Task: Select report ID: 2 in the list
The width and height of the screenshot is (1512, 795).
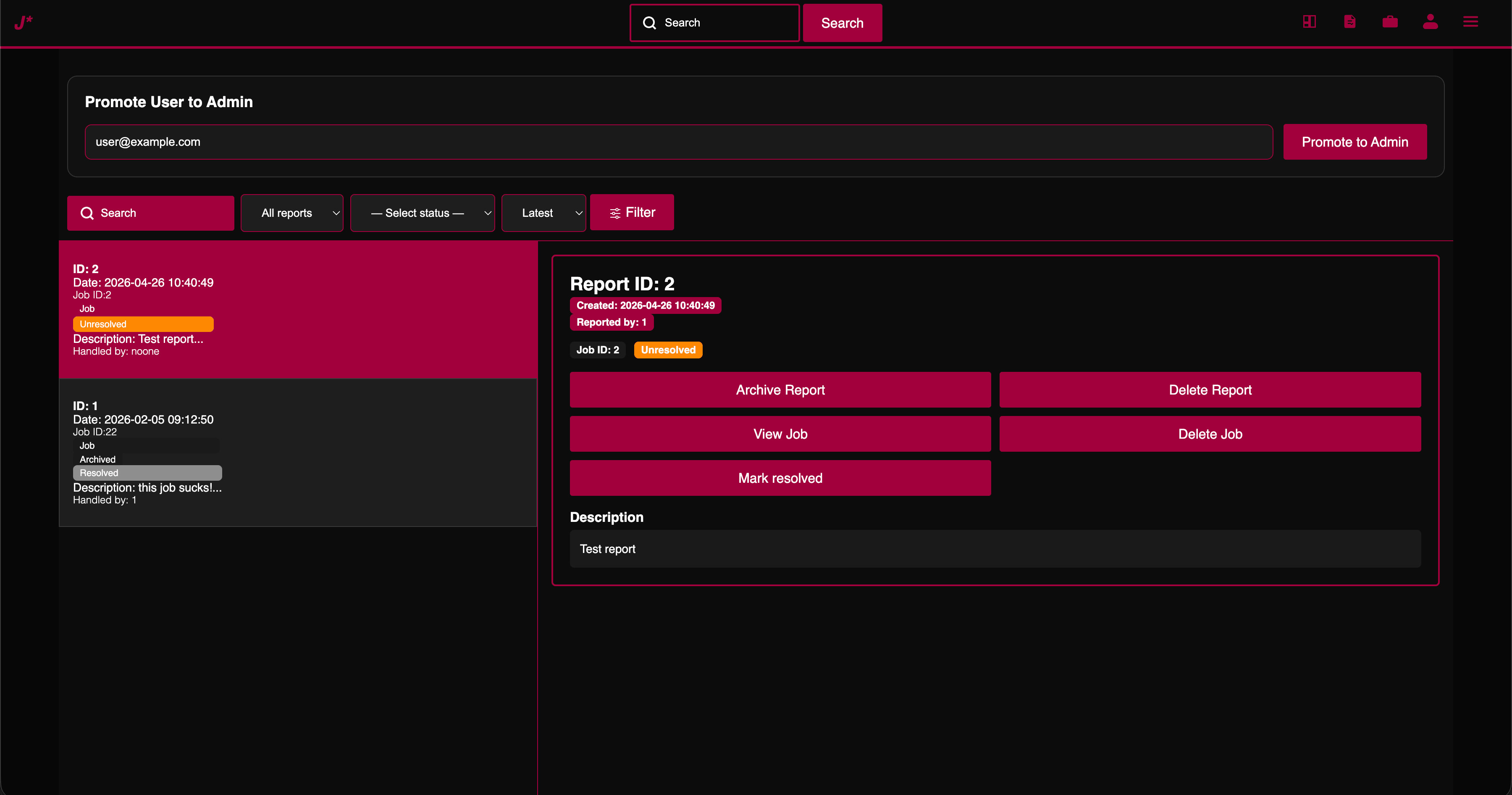Action: click(x=298, y=309)
